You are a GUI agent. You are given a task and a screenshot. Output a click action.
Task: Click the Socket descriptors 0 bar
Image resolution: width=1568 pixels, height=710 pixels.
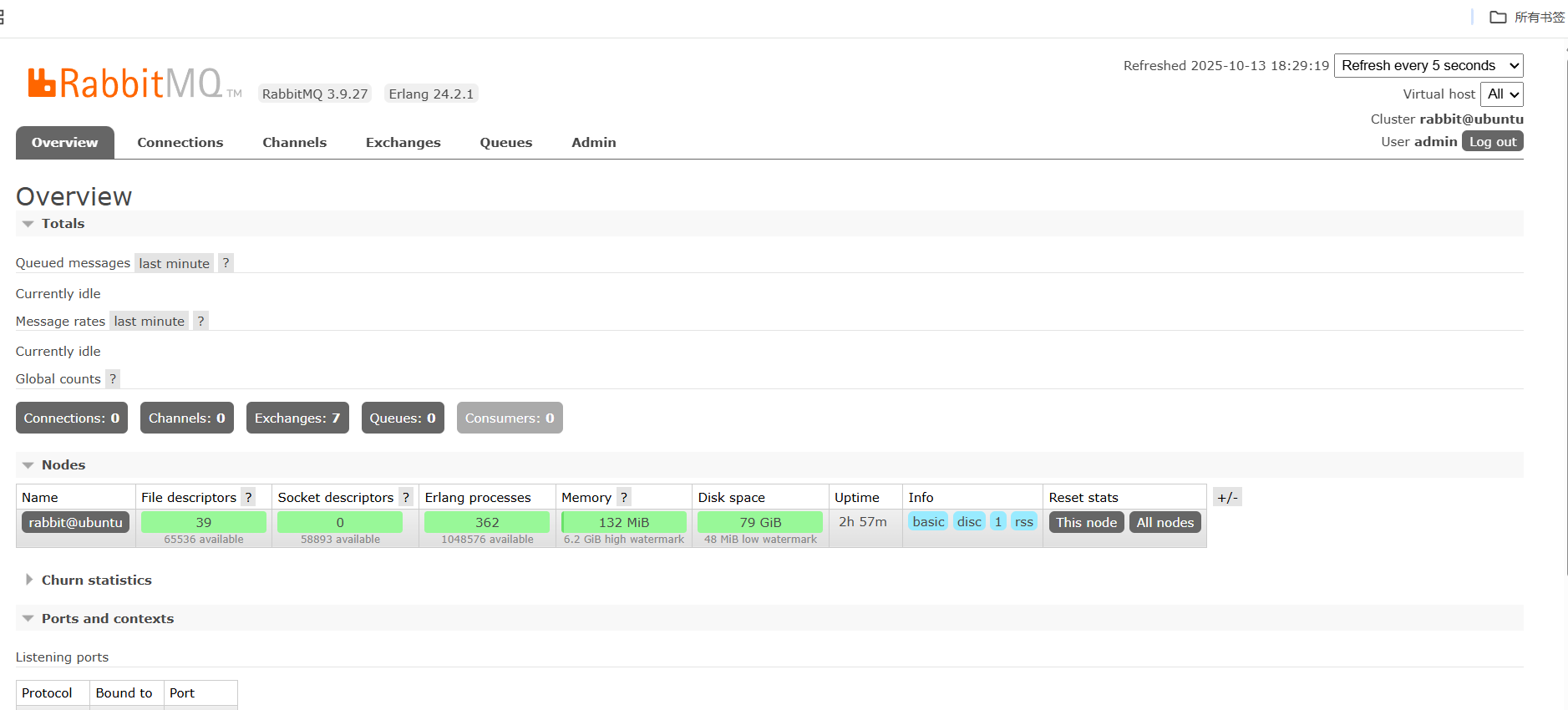pyautogui.click(x=340, y=522)
